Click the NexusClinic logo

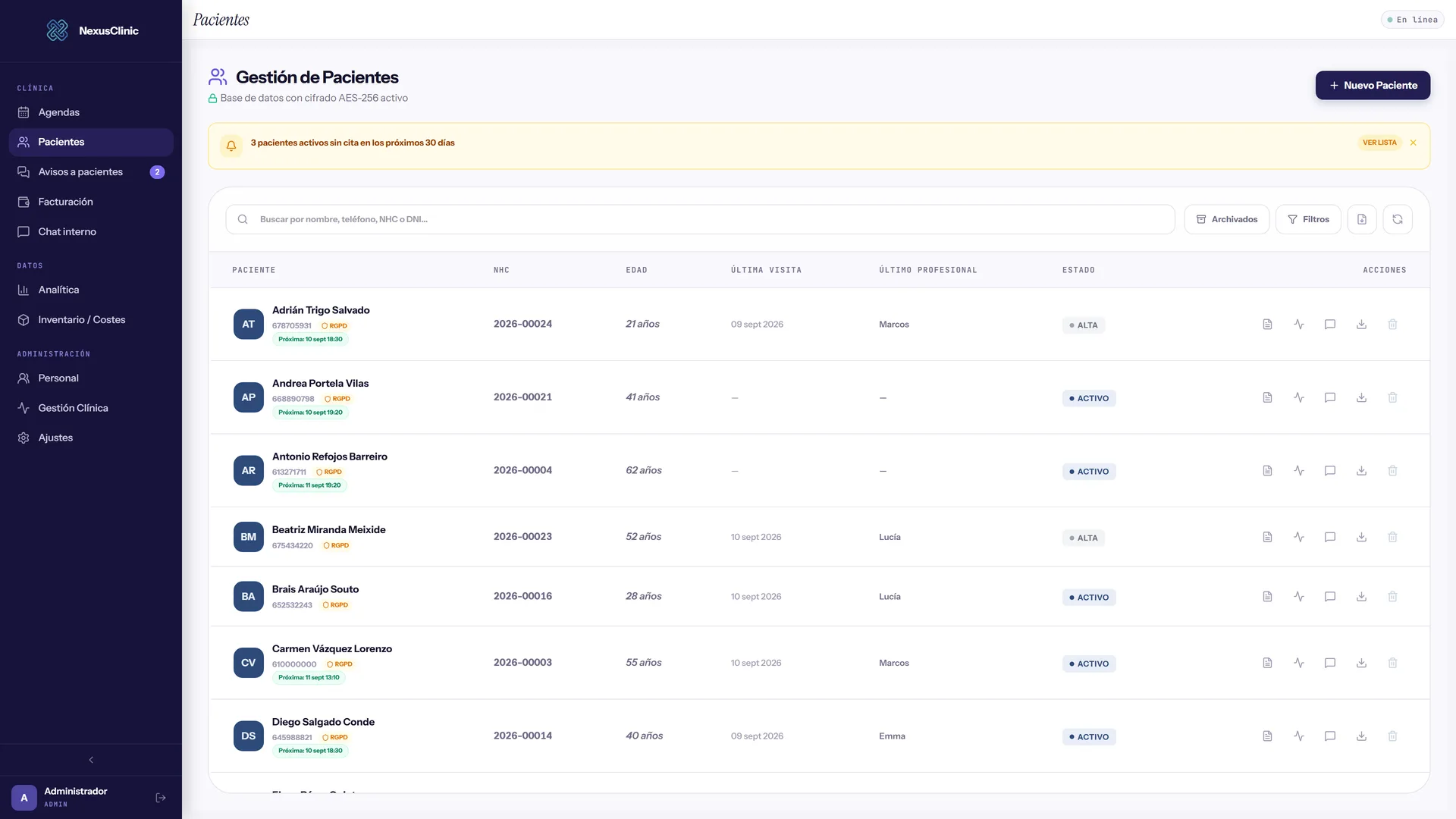(58, 30)
